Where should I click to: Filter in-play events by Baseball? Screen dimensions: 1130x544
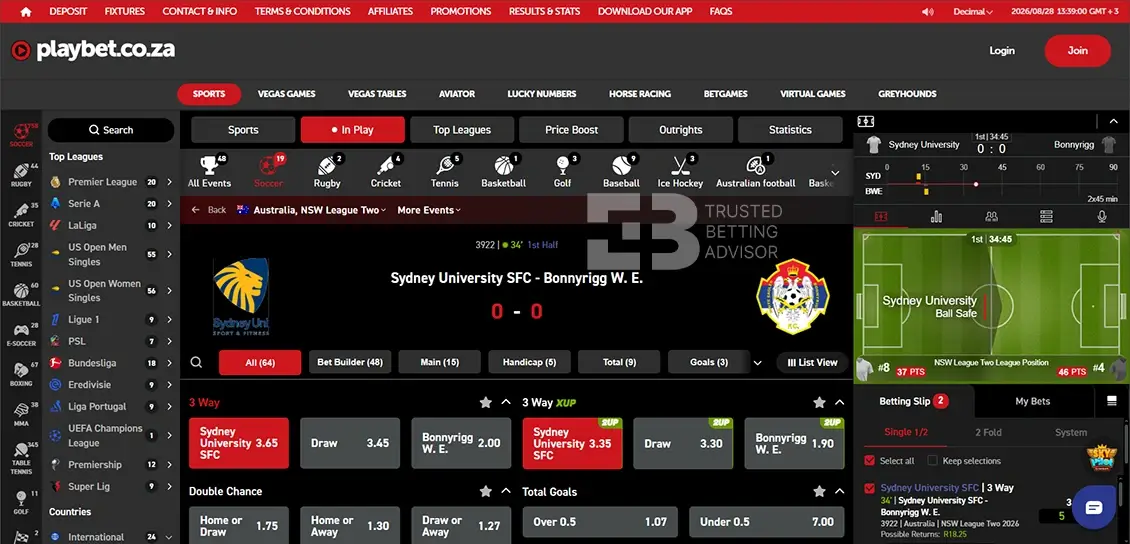click(x=621, y=171)
